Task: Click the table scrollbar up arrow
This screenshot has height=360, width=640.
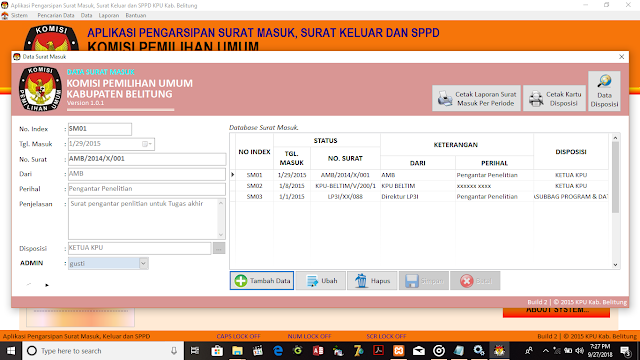Action: (615, 138)
